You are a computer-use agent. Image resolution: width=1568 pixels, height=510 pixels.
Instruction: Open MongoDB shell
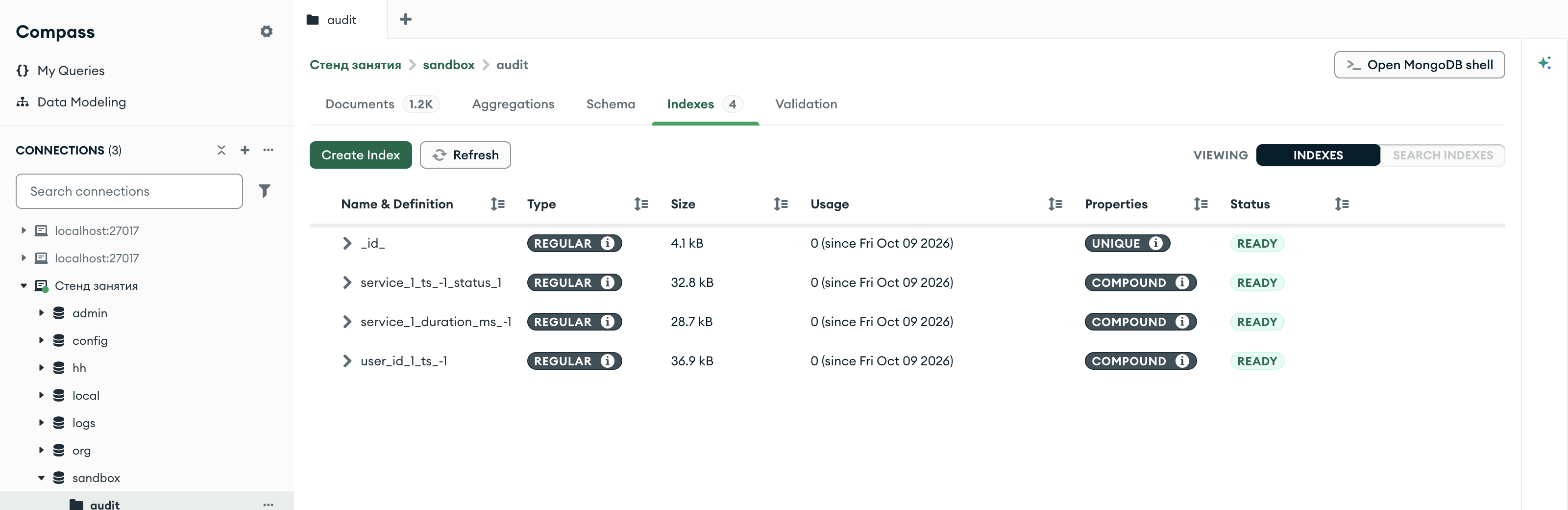pyautogui.click(x=1419, y=65)
